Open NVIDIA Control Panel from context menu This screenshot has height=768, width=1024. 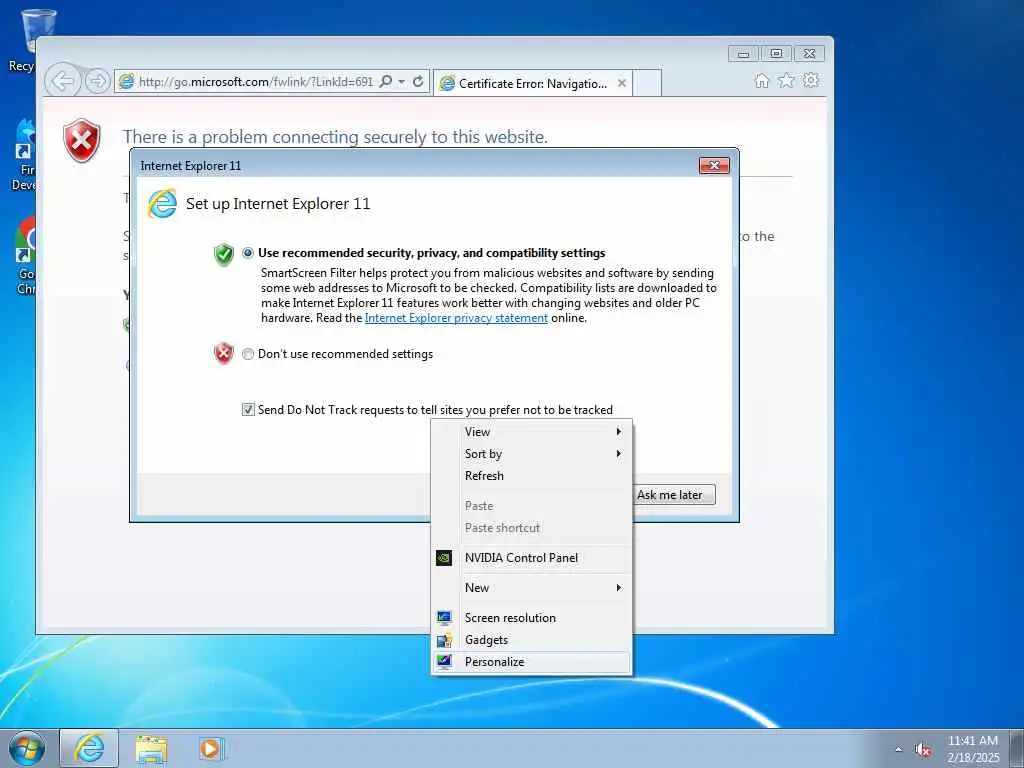(531, 558)
